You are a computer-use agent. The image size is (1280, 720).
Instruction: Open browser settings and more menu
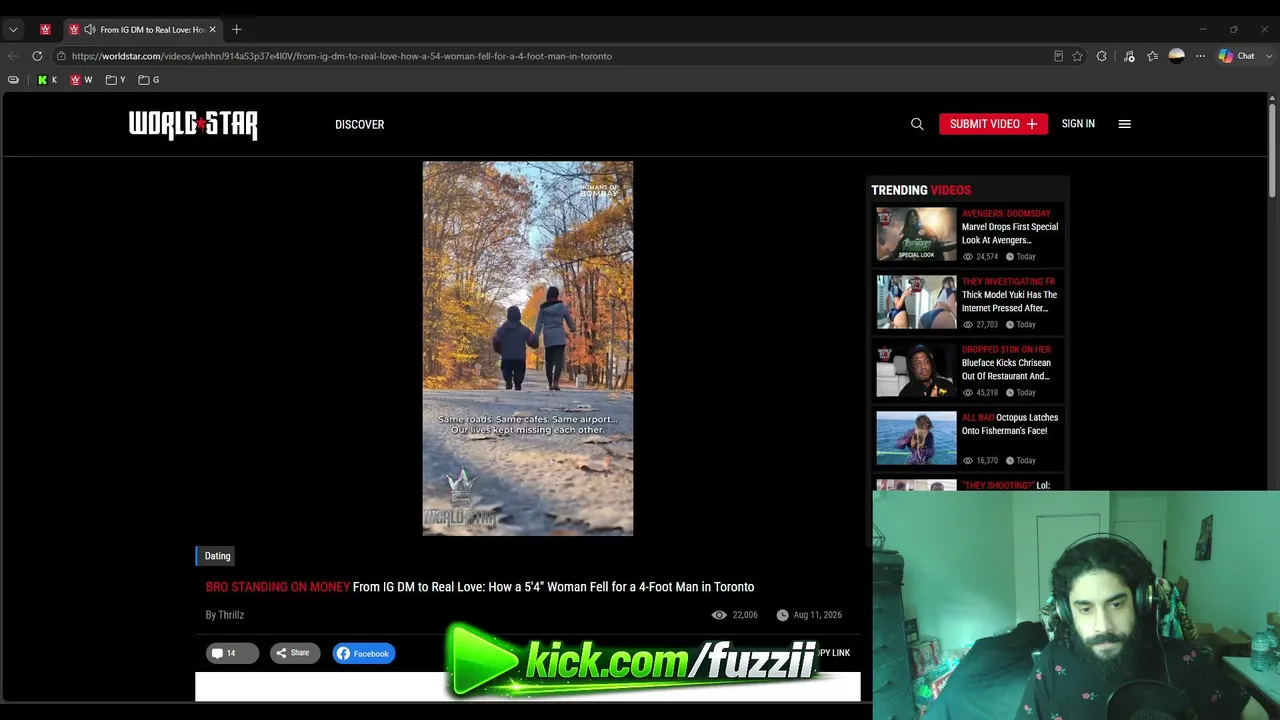1200,56
